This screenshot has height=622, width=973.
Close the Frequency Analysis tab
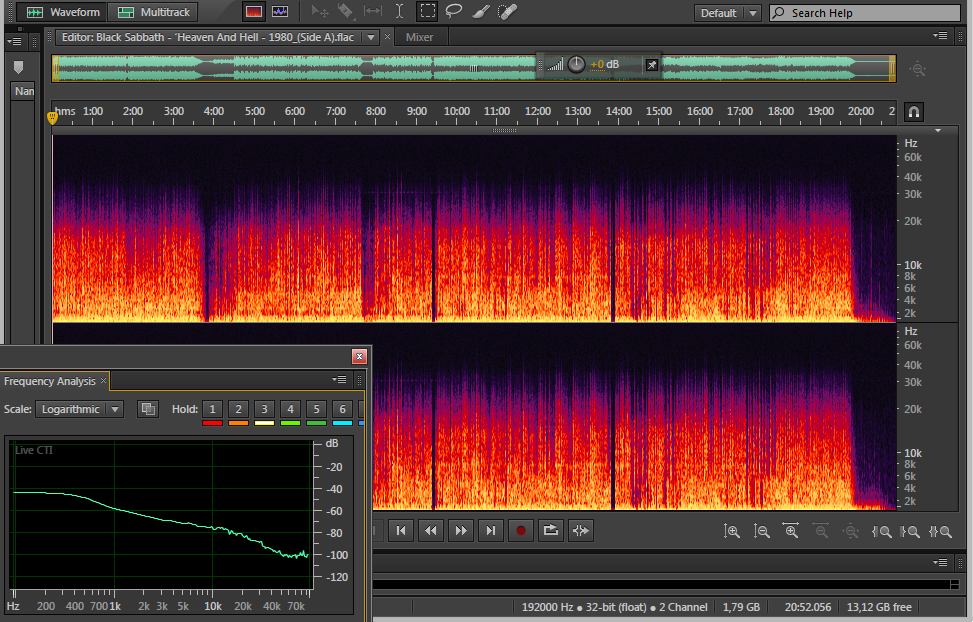click(104, 381)
